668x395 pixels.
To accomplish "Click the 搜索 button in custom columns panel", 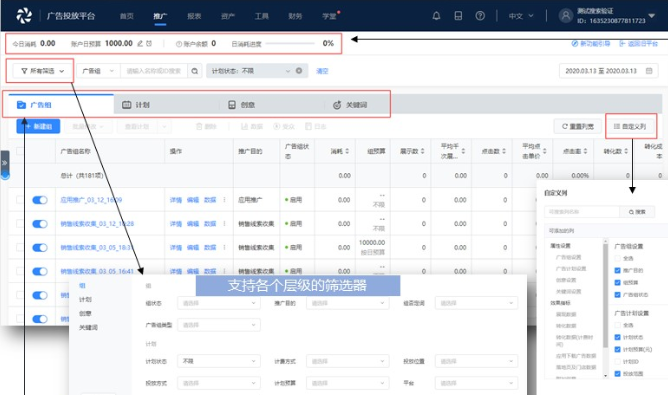I will coord(637,212).
